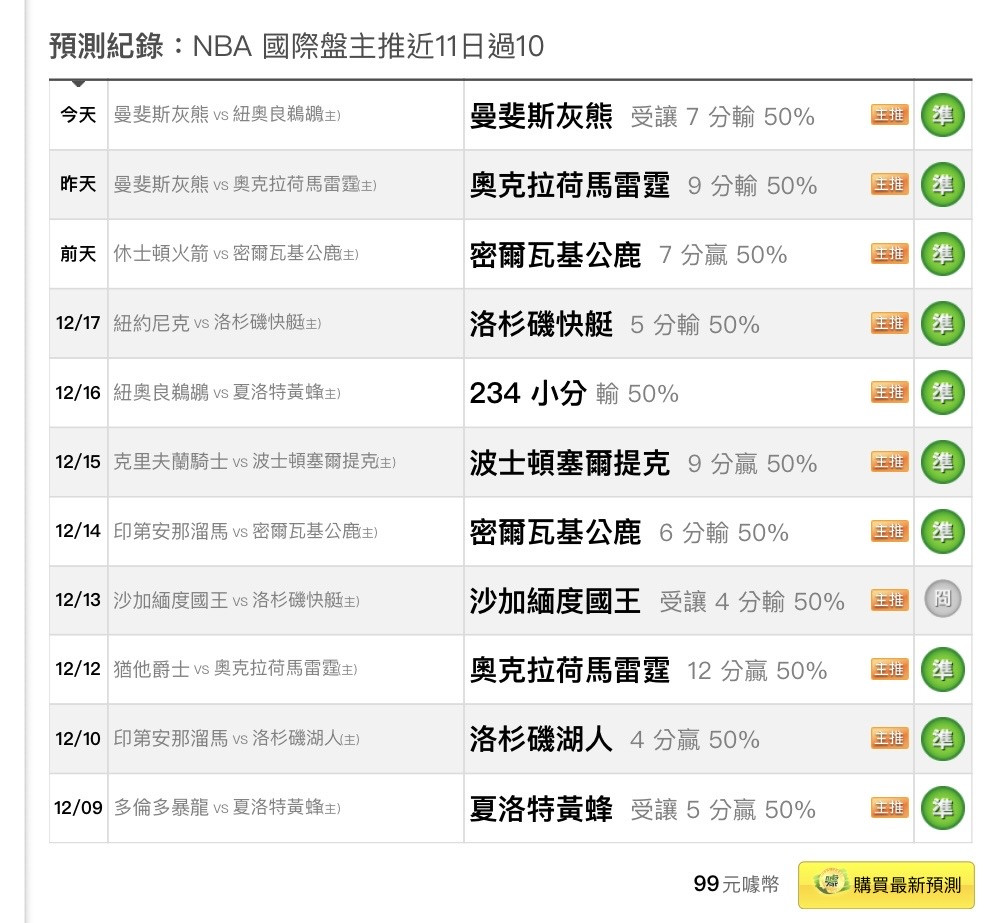
Task: Select the 洛杉磯快艇 5 分輸 prediction
Action: (x=614, y=324)
